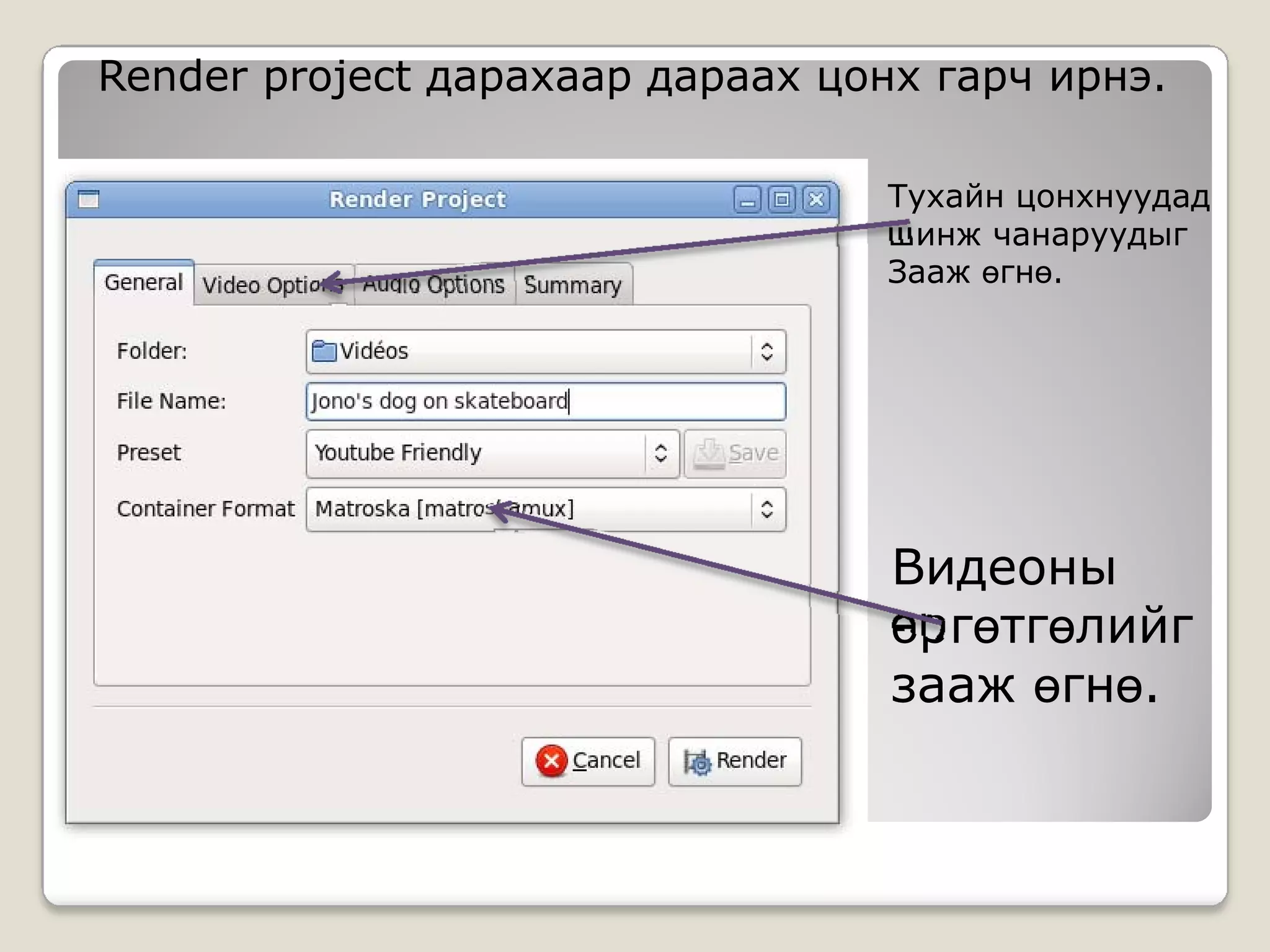
Task: Open the Container Format Matroska dropdown
Action: pos(546,509)
